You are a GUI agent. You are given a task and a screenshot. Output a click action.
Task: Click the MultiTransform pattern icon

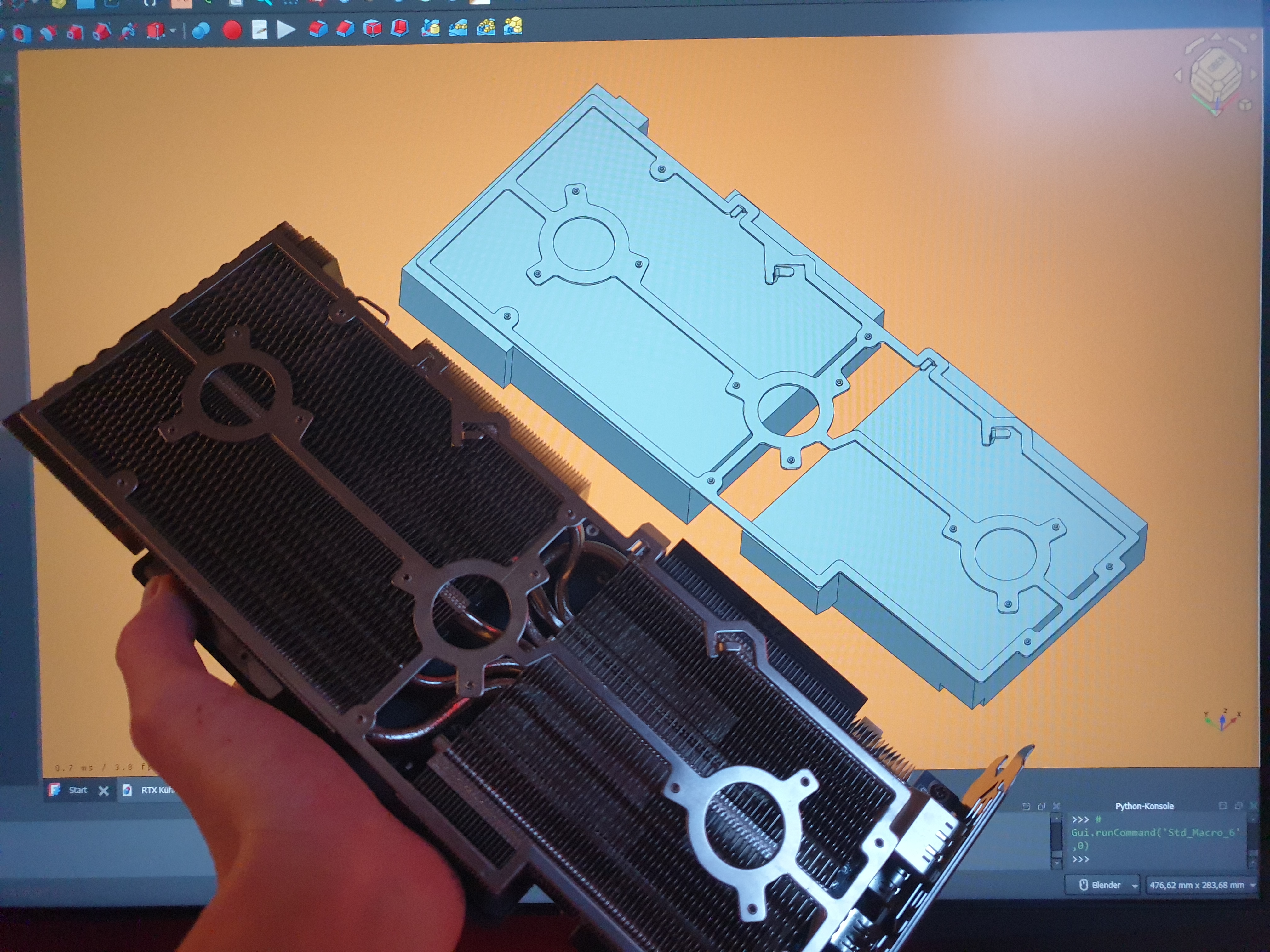click(513, 26)
